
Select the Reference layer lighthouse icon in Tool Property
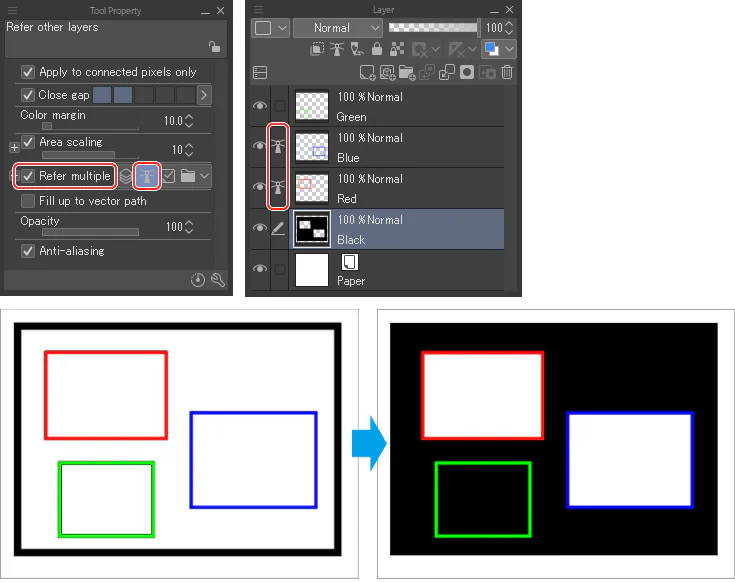coord(147,176)
